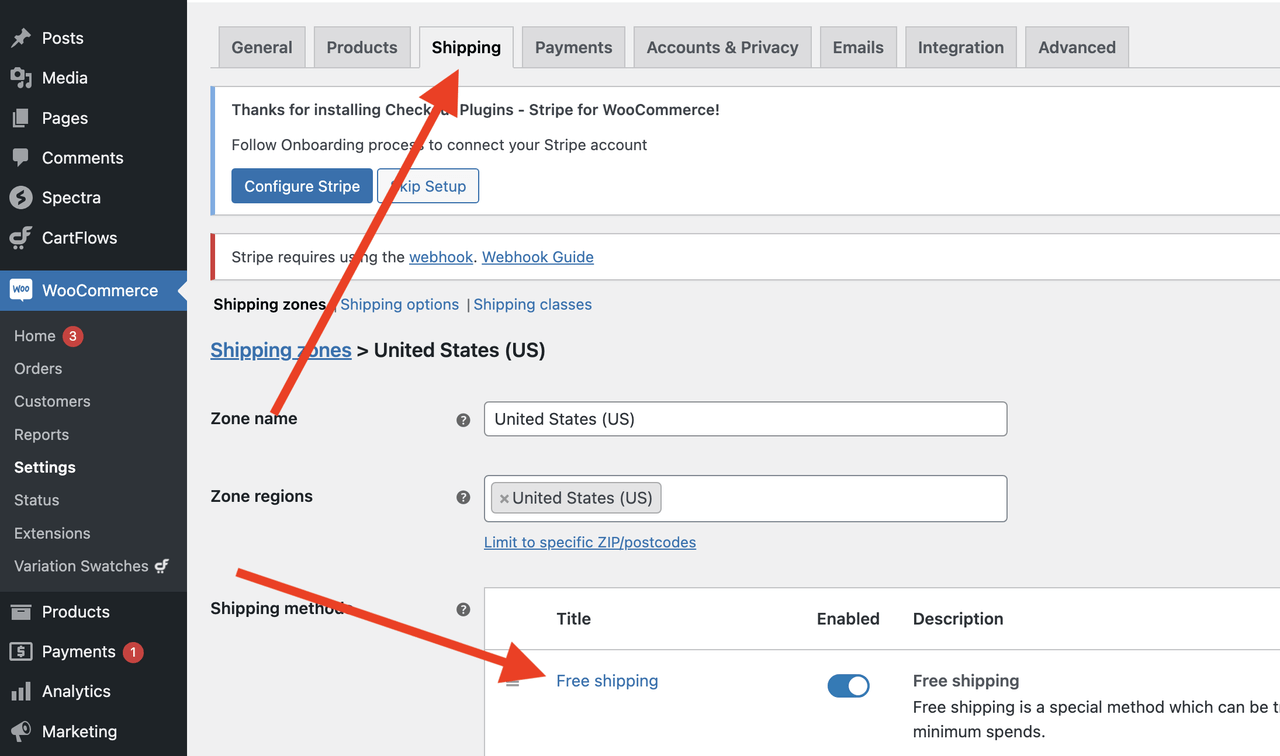Click the Analytics bar chart icon
This screenshot has height=756, width=1280.
coord(20,691)
